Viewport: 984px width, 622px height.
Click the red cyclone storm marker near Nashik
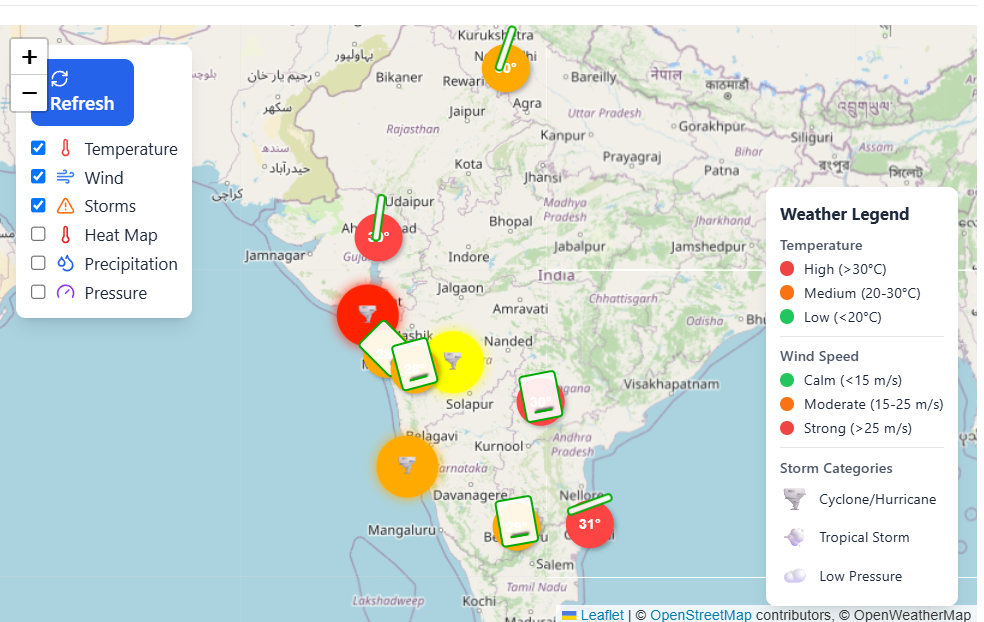click(367, 314)
